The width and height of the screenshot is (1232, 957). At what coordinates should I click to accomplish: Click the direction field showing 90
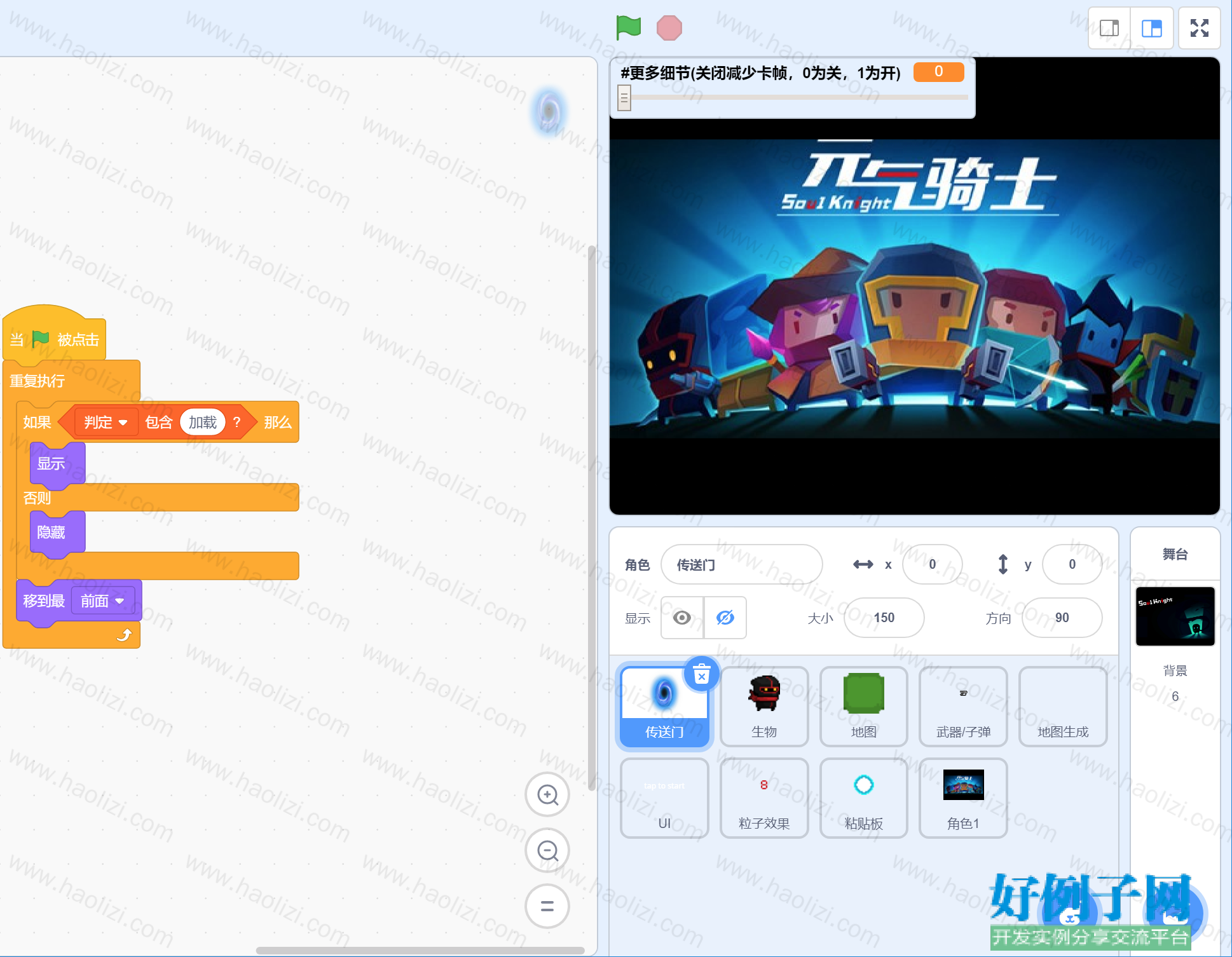tap(1062, 618)
